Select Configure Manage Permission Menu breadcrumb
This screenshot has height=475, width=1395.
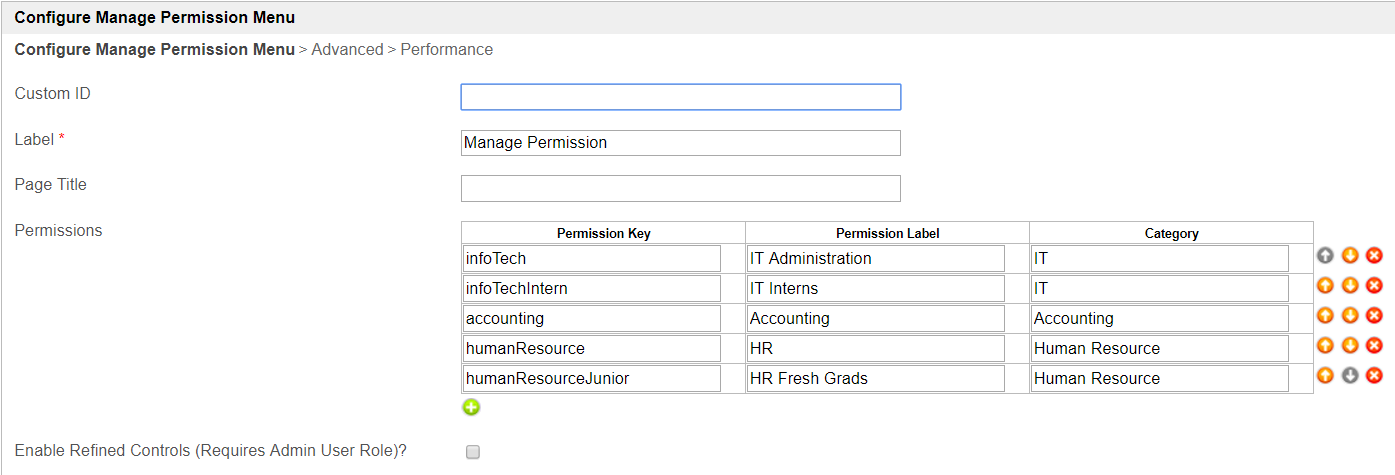click(x=154, y=49)
